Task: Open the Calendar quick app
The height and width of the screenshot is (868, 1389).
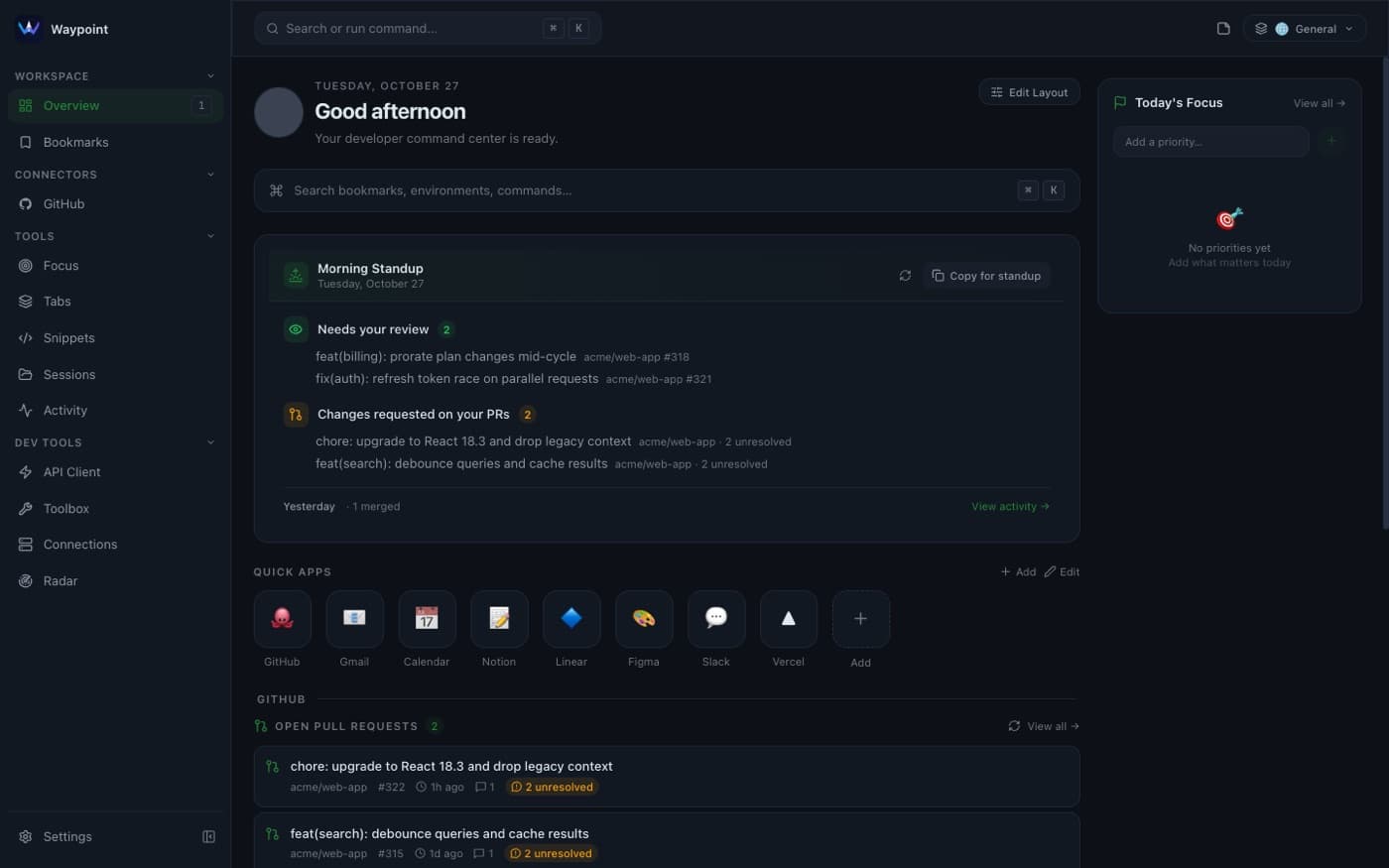Action: pos(427,619)
